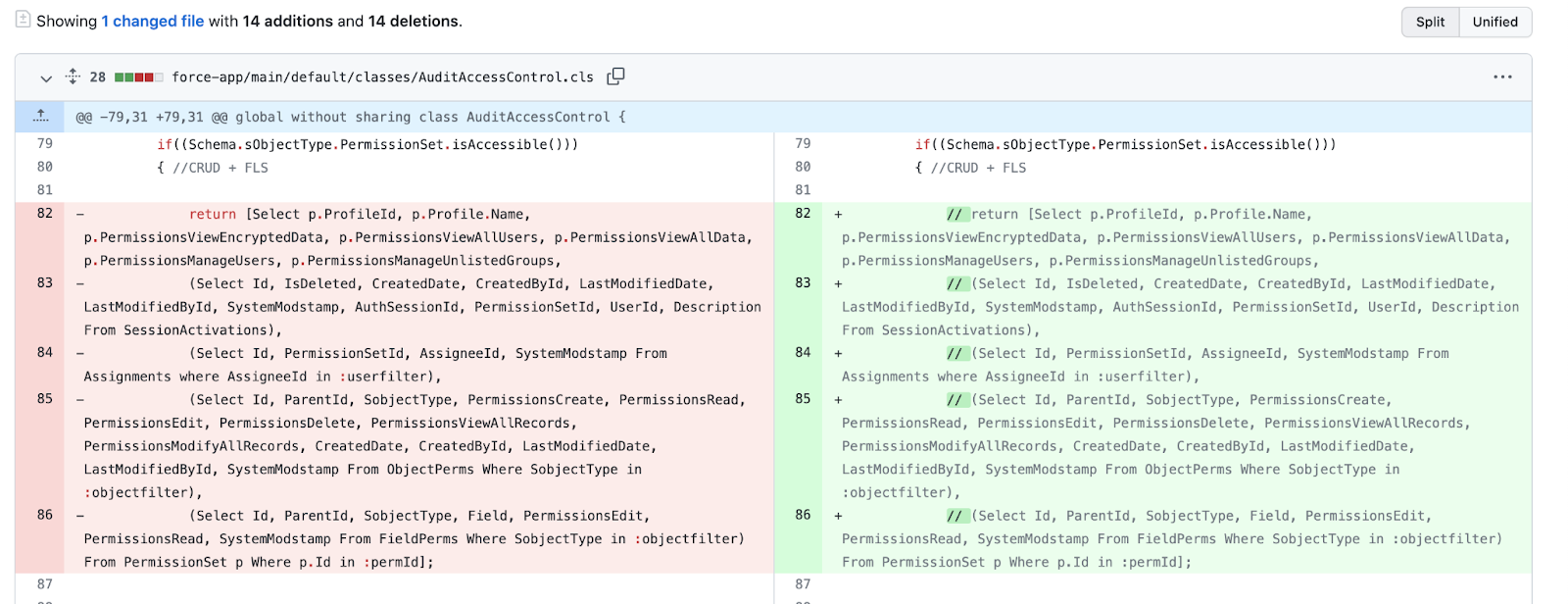1568x604 pixels.
Task: Switch to Split diff view
Action: pyautogui.click(x=1430, y=22)
